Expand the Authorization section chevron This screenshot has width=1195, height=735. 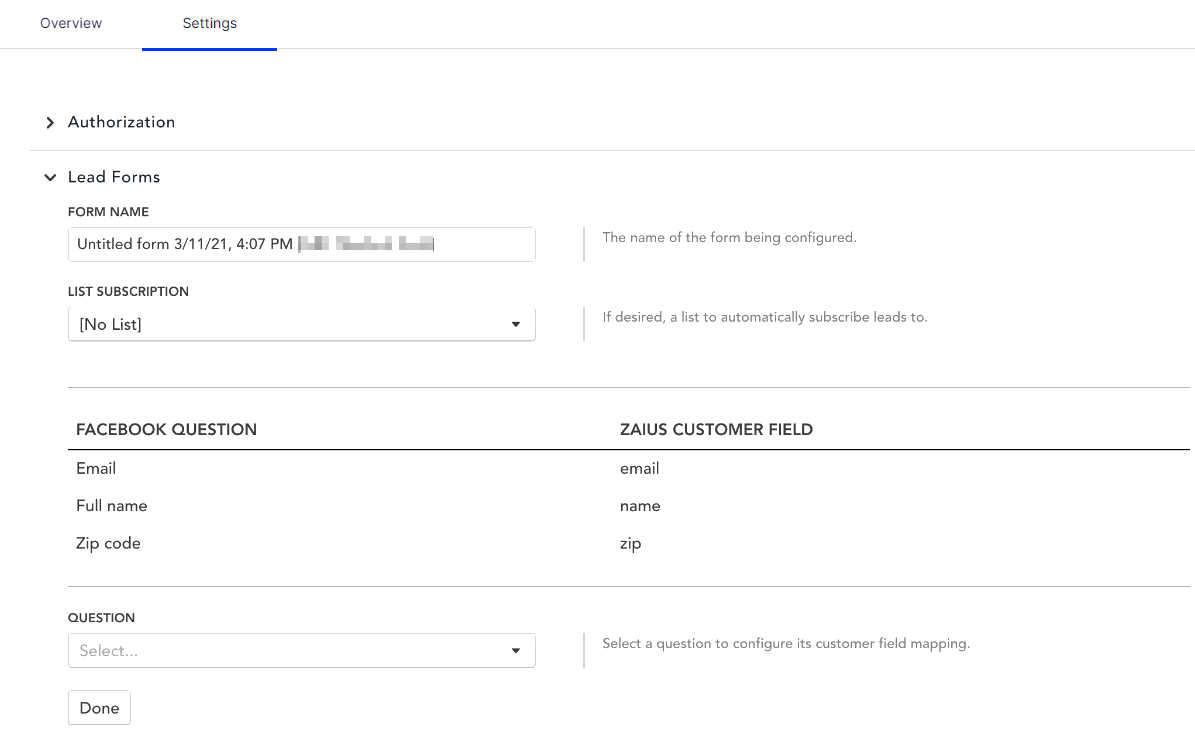[x=50, y=122]
